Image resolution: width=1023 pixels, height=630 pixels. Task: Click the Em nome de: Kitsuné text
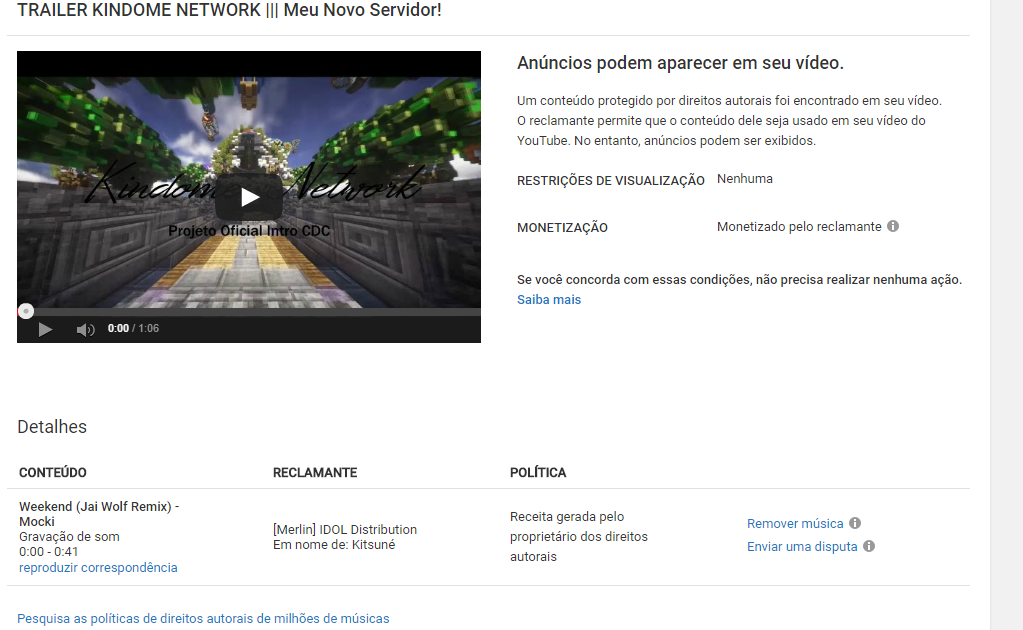tap(333, 545)
